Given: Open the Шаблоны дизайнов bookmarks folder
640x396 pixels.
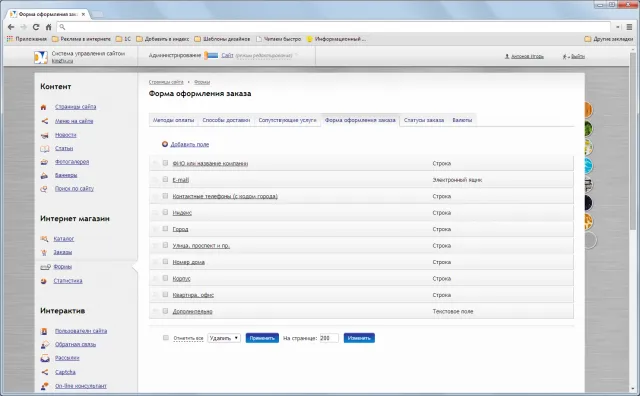Looking at the screenshot, I should pyautogui.click(x=222, y=39).
